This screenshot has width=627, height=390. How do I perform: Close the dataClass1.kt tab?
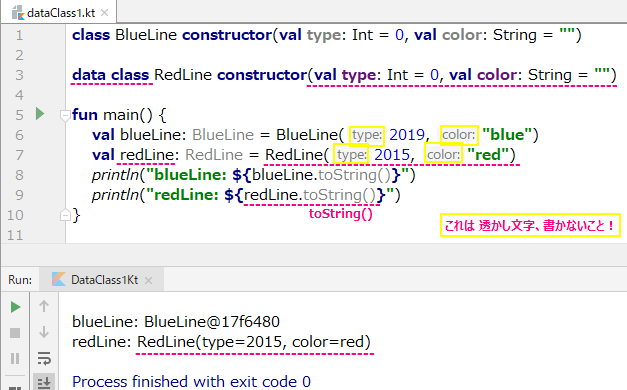click(x=104, y=13)
